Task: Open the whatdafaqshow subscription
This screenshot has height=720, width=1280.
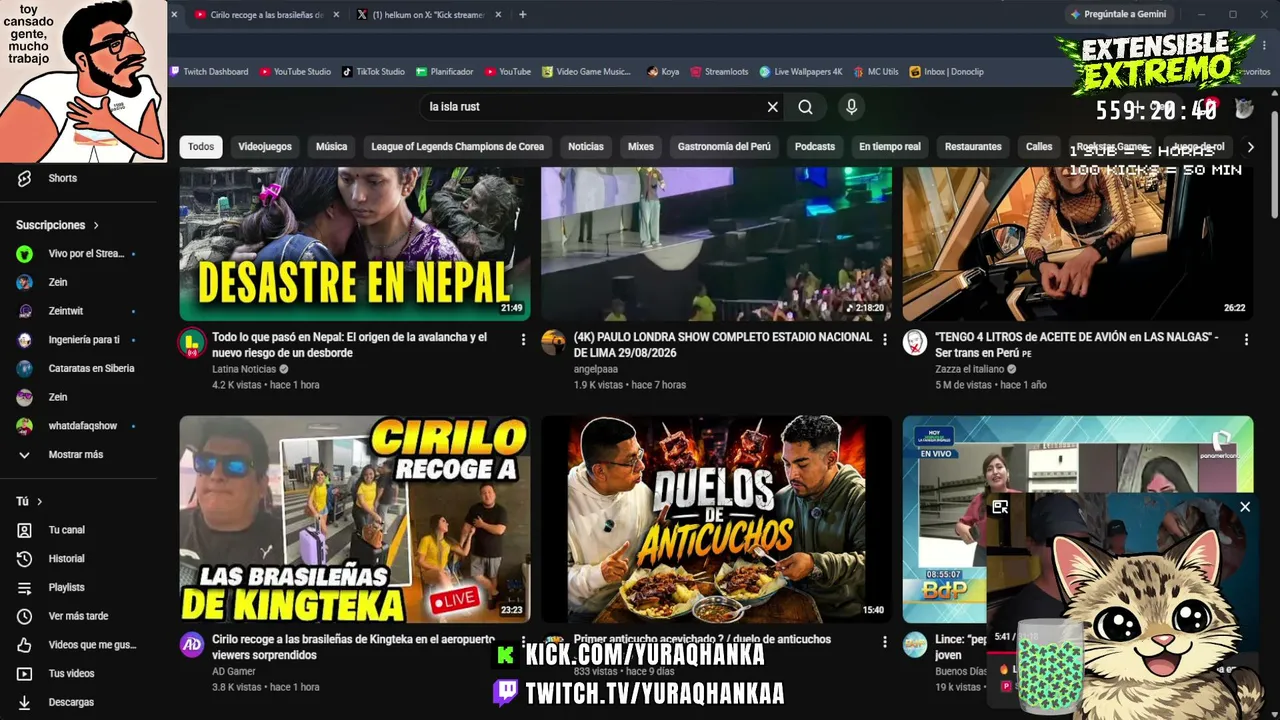Action: coord(80,426)
